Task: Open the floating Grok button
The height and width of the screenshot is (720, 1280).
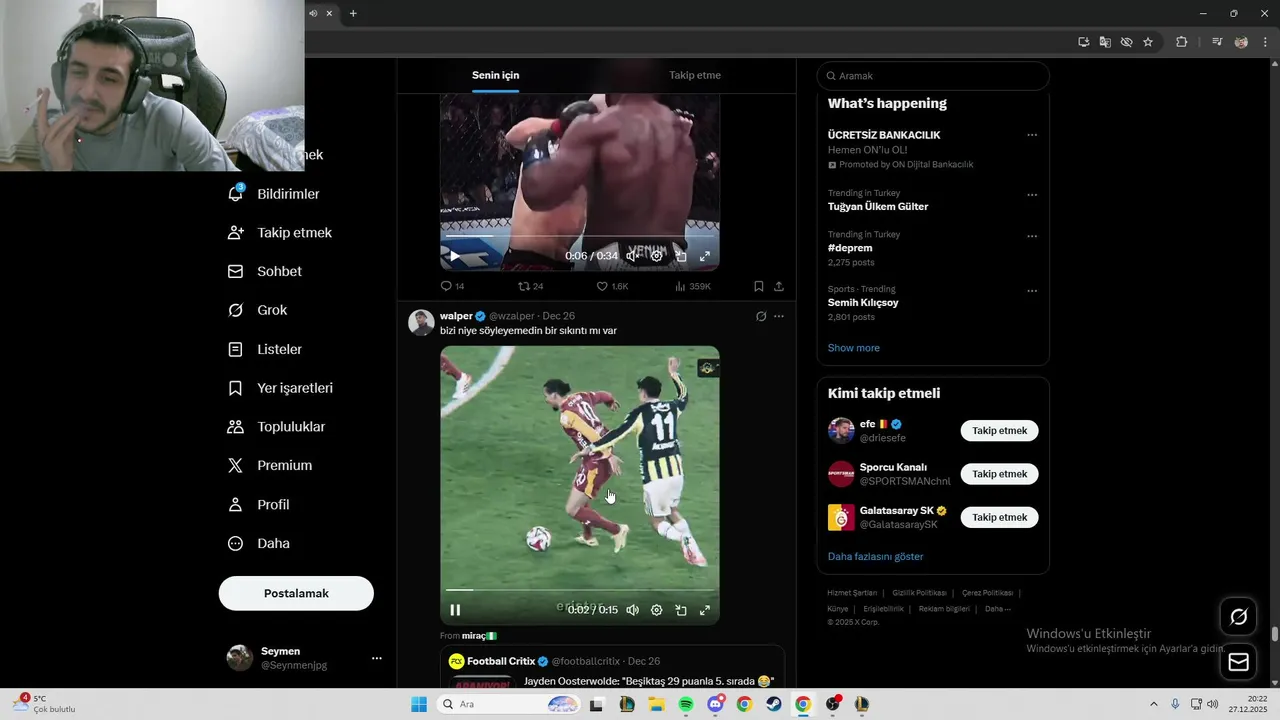Action: 1238,617
